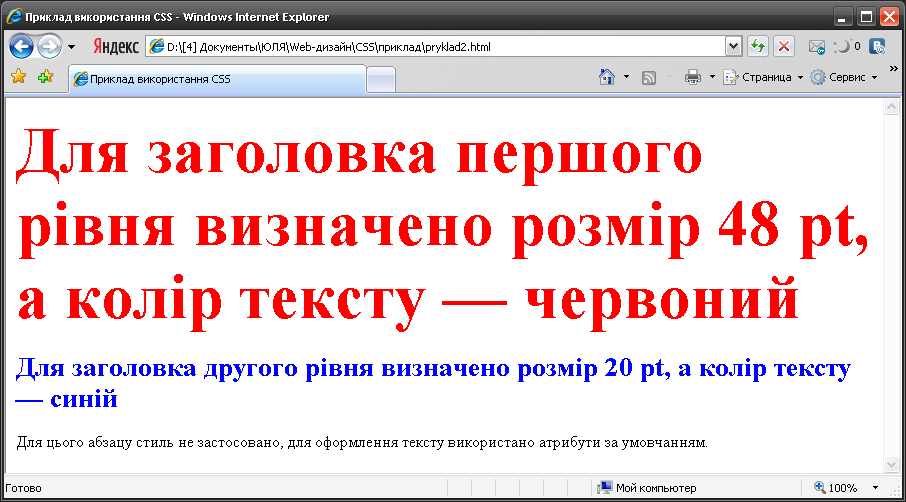Viewport: 906px width, 502px height.
Task: Click the Add to Favorites plus-star icon
Action: [45, 76]
